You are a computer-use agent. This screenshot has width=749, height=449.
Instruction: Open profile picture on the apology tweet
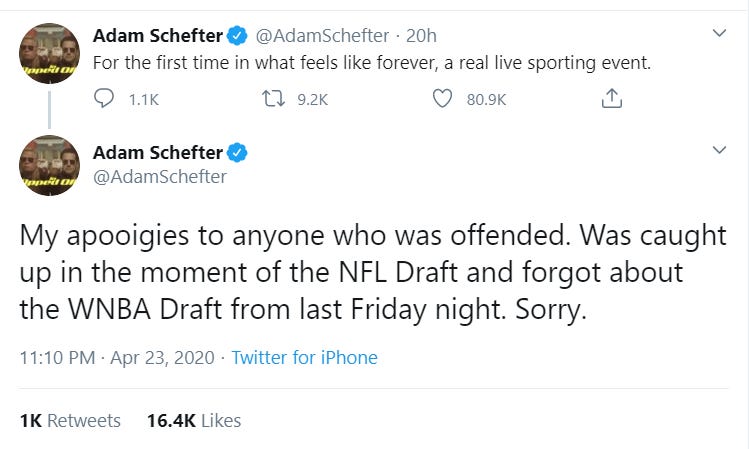coord(49,166)
